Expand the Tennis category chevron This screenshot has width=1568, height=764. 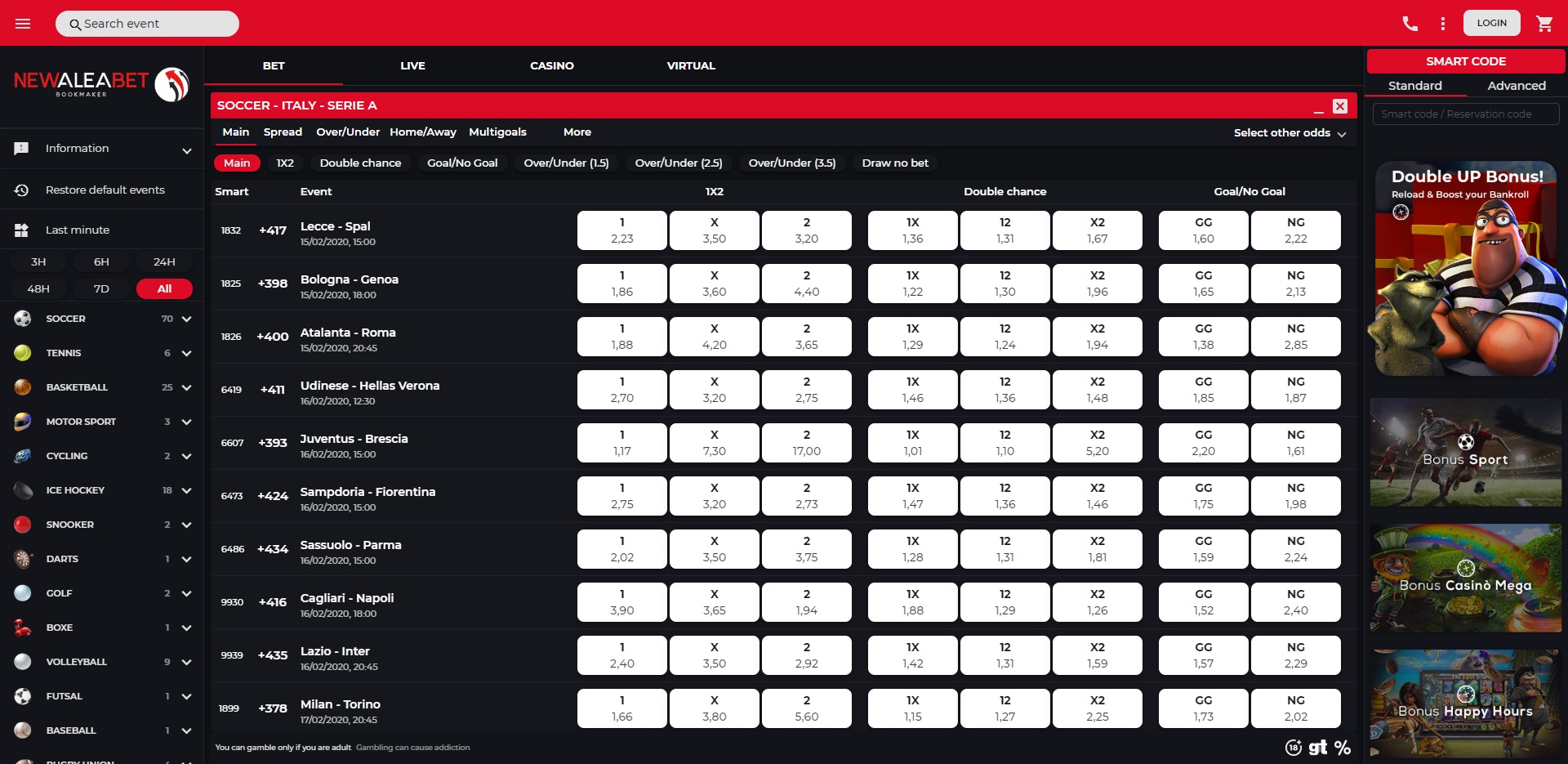tap(186, 354)
